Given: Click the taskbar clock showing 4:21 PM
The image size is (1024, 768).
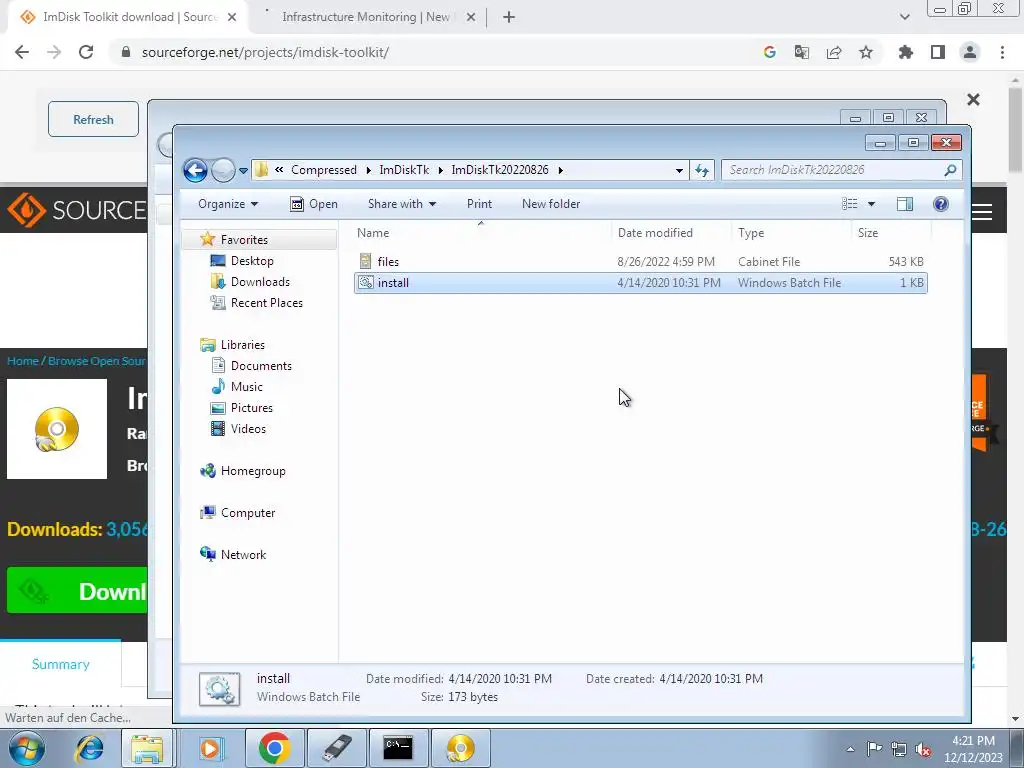Looking at the screenshot, I should click(973, 749).
